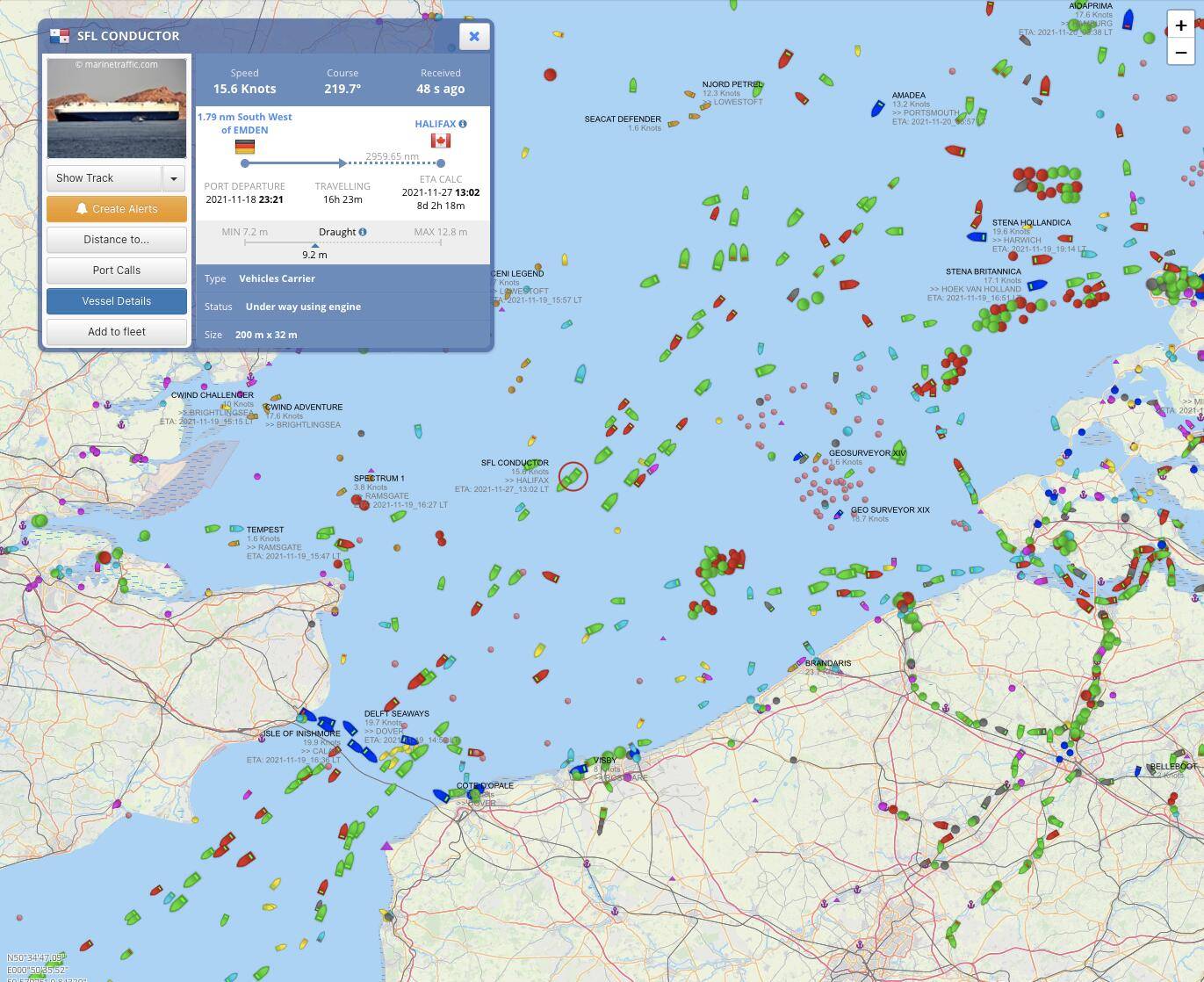Click the BELLEBOOT vessel label
The width and height of the screenshot is (1204, 982).
click(x=1173, y=767)
